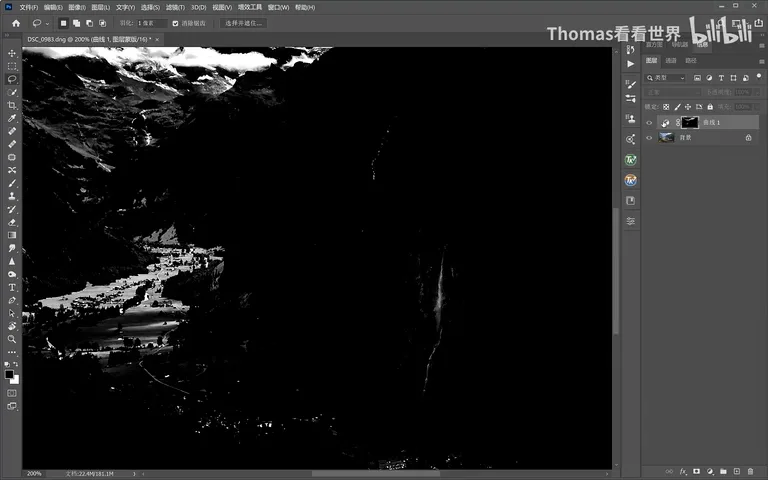
Task: Select the Quick Selection tool
Action: tap(12, 92)
